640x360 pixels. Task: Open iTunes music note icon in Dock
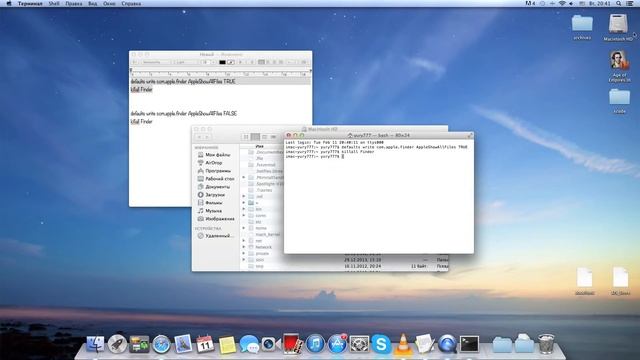tap(315, 344)
